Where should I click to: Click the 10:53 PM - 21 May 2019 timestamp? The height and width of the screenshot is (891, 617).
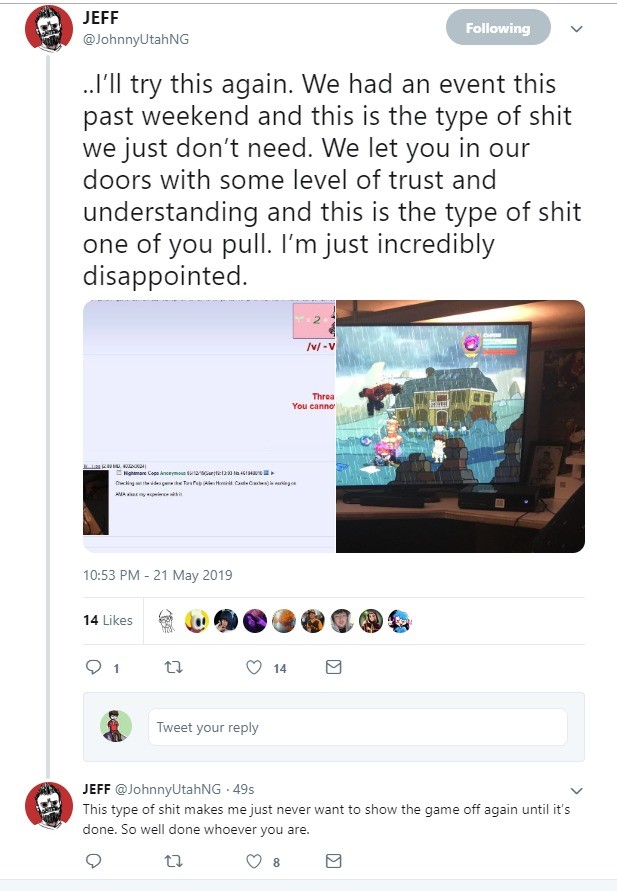157,575
